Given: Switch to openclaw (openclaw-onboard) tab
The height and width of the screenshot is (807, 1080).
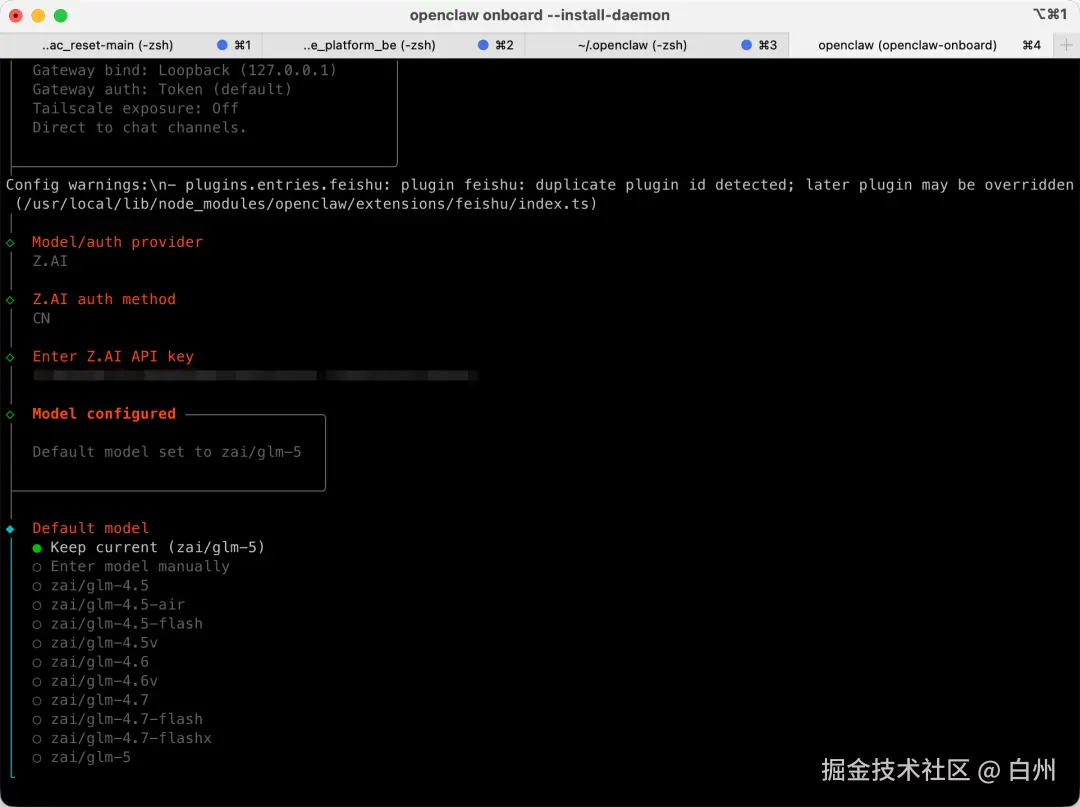Looking at the screenshot, I should pos(920,45).
